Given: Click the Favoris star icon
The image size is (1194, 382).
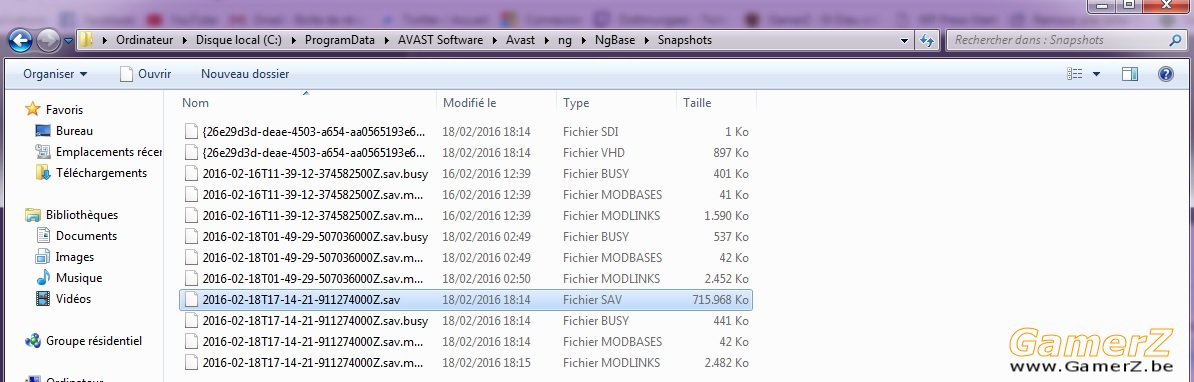Looking at the screenshot, I should coord(32,109).
